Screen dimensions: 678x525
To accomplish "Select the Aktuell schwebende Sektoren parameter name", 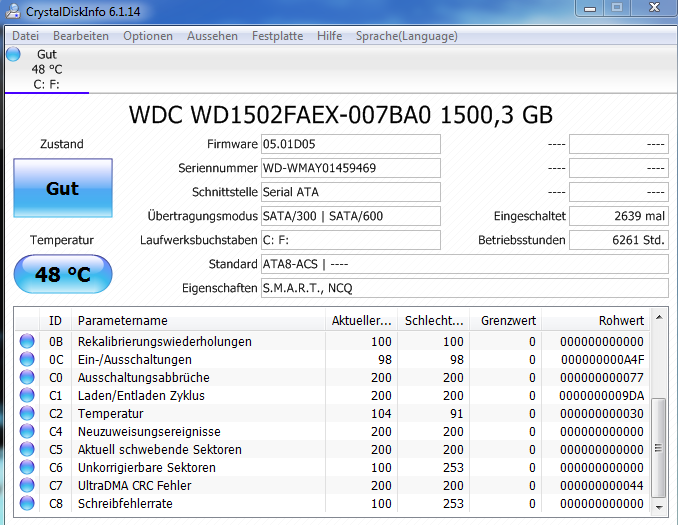I will (x=160, y=450).
